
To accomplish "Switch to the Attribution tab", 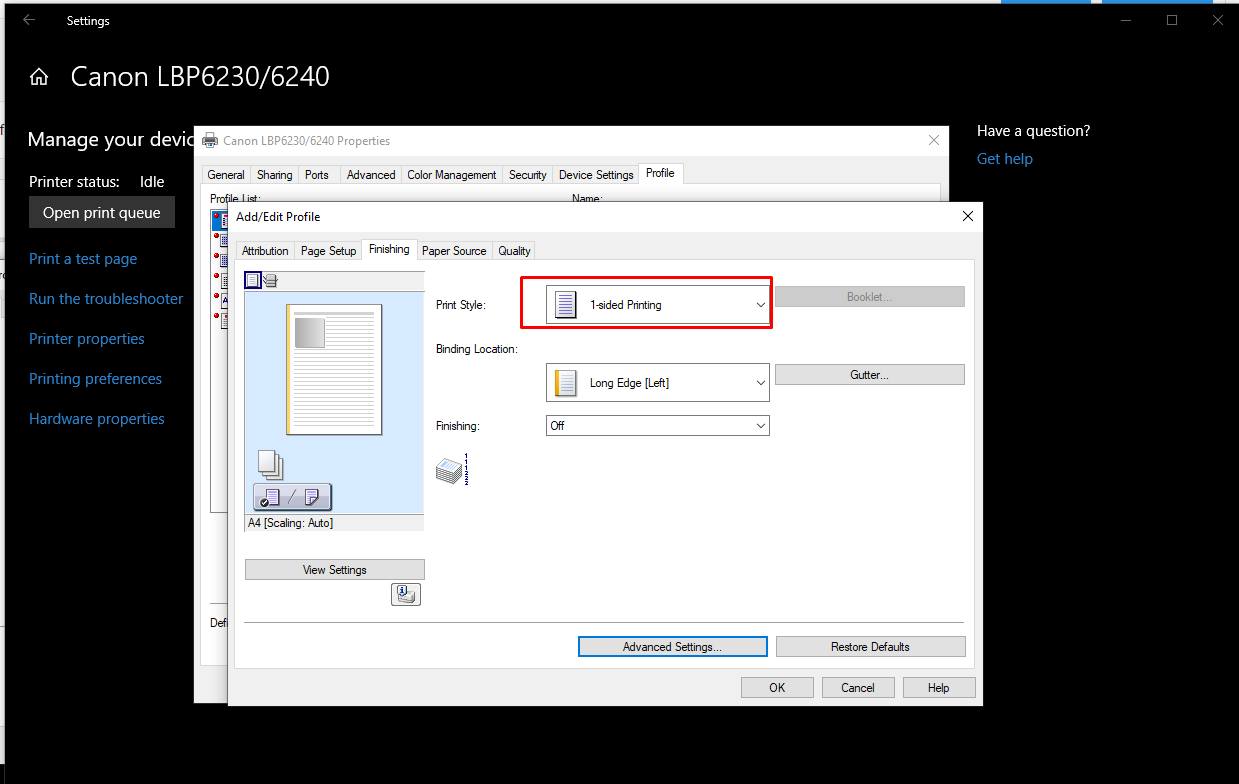I will point(265,251).
